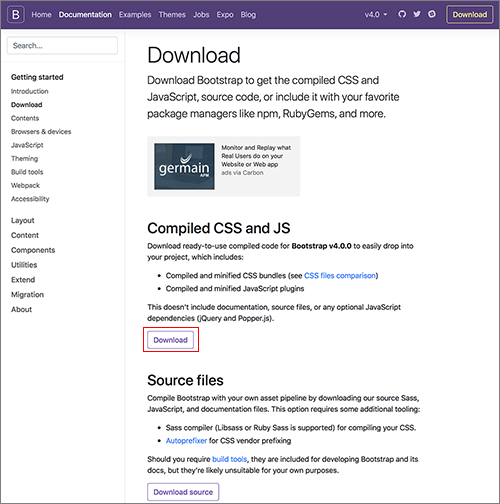
Task: Open Build tools in the sidebar
Action: [x=27, y=172]
